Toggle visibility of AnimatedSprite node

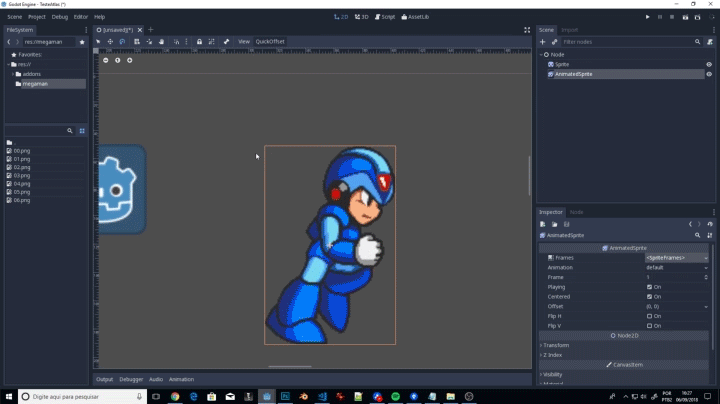[709, 74]
